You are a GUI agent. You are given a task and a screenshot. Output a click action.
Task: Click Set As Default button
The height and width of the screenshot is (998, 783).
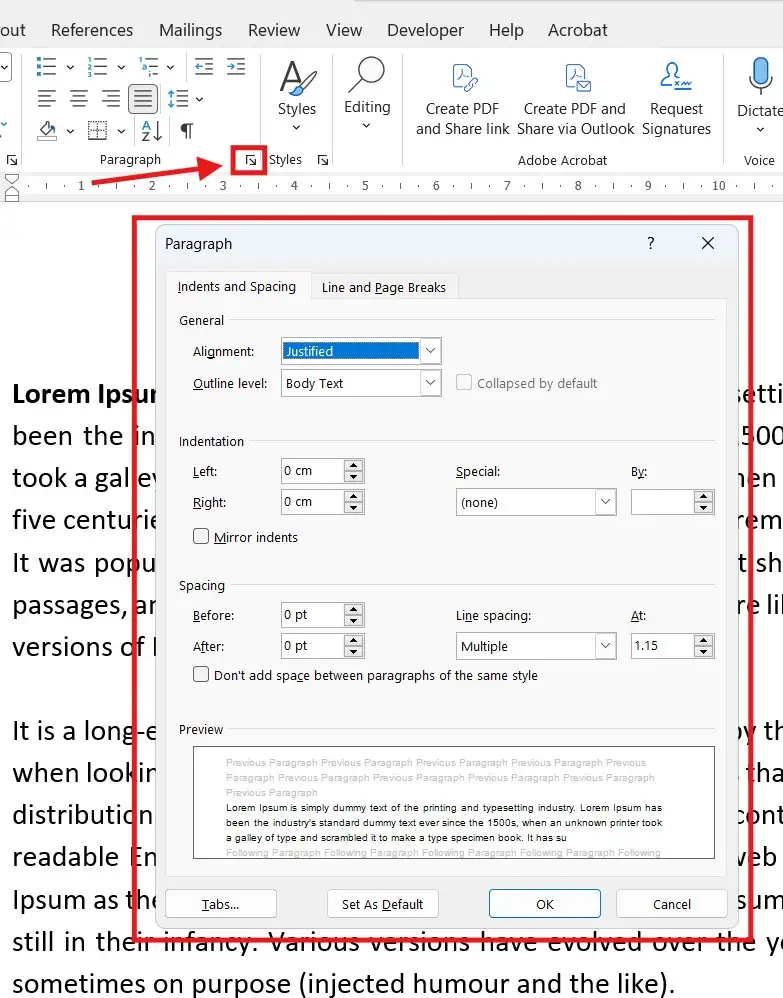pyautogui.click(x=383, y=904)
